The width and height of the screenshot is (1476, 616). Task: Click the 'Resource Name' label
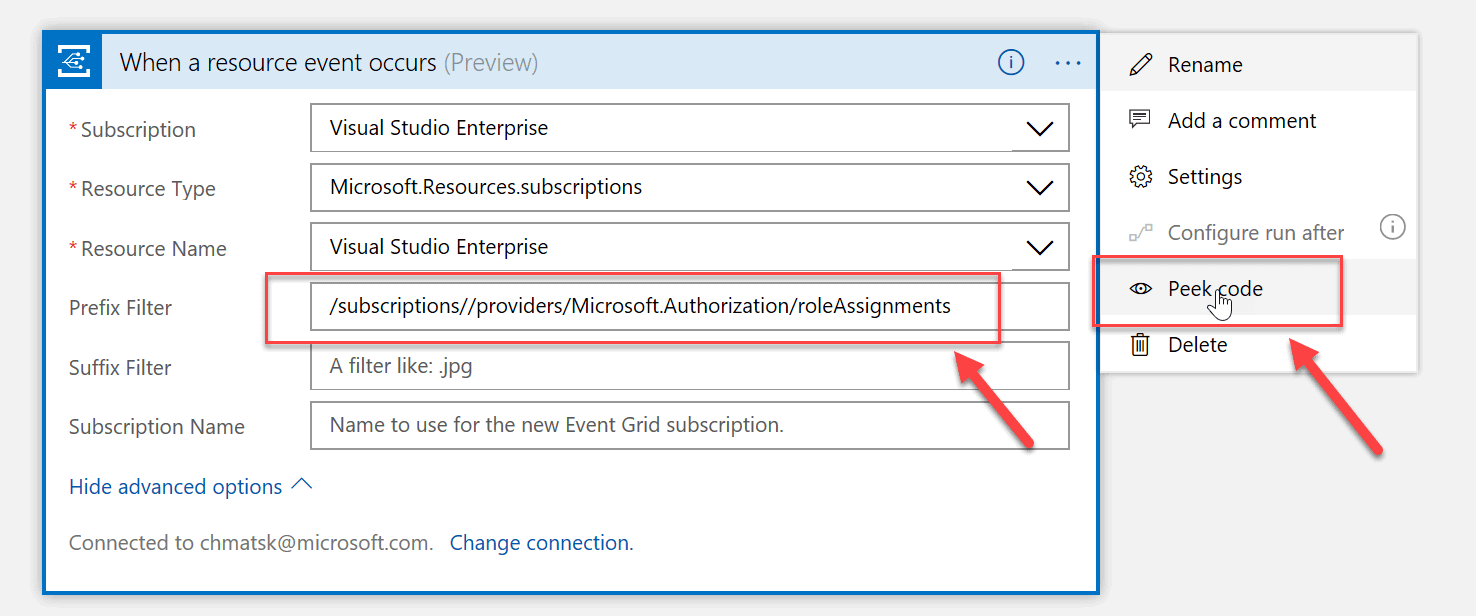click(x=153, y=249)
